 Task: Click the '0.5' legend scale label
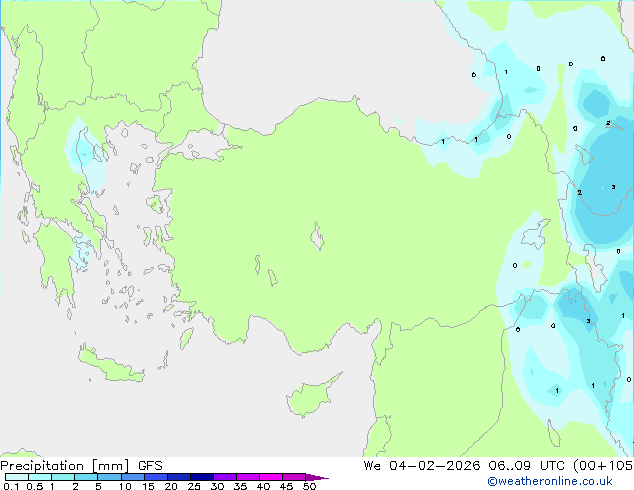pyautogui.click(x=35, y=486)
